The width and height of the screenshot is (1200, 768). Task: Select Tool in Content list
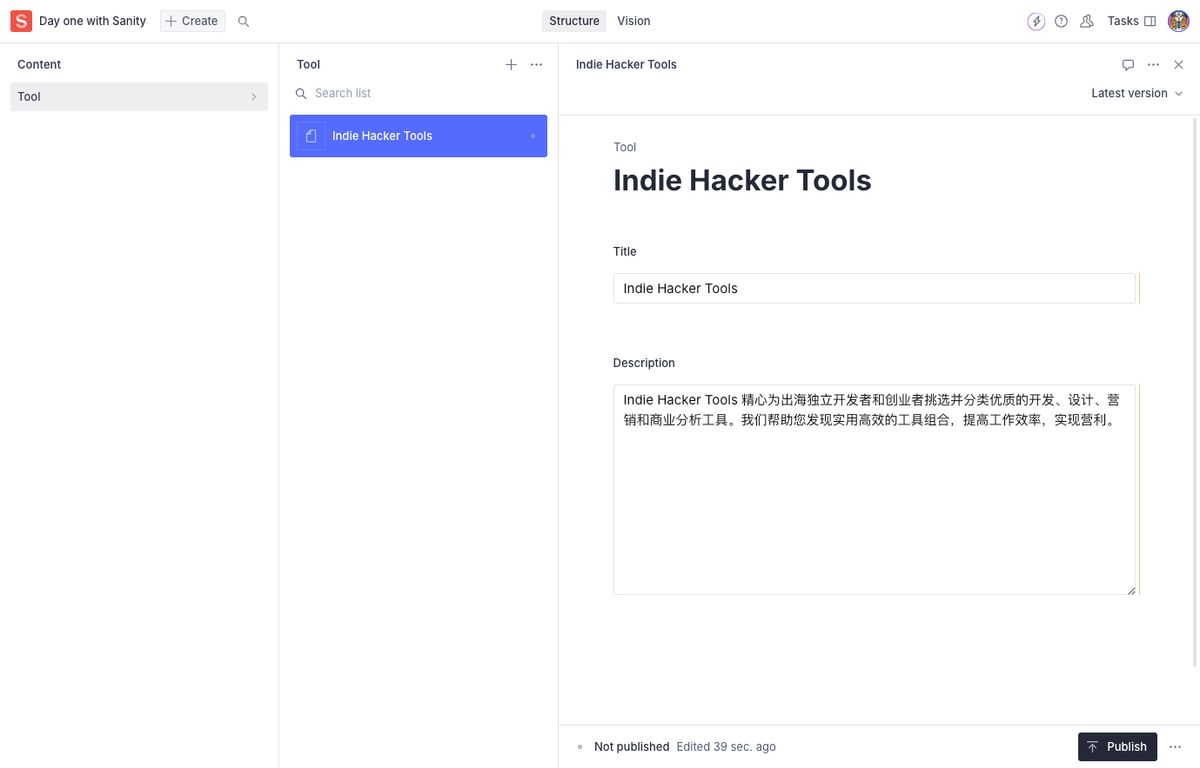pyautogui.click(x=139, y=97)
